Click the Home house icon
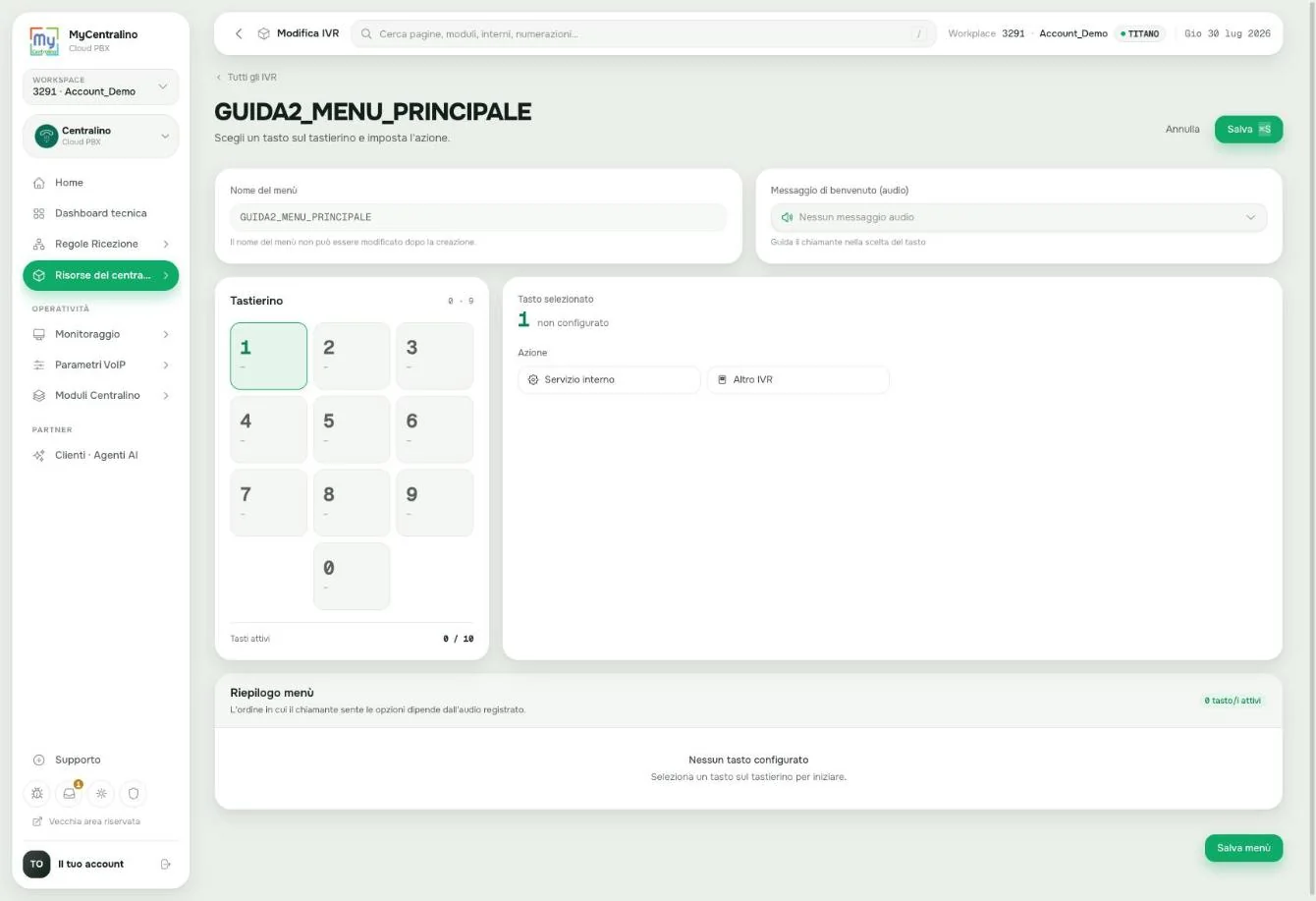 point(39,183)
